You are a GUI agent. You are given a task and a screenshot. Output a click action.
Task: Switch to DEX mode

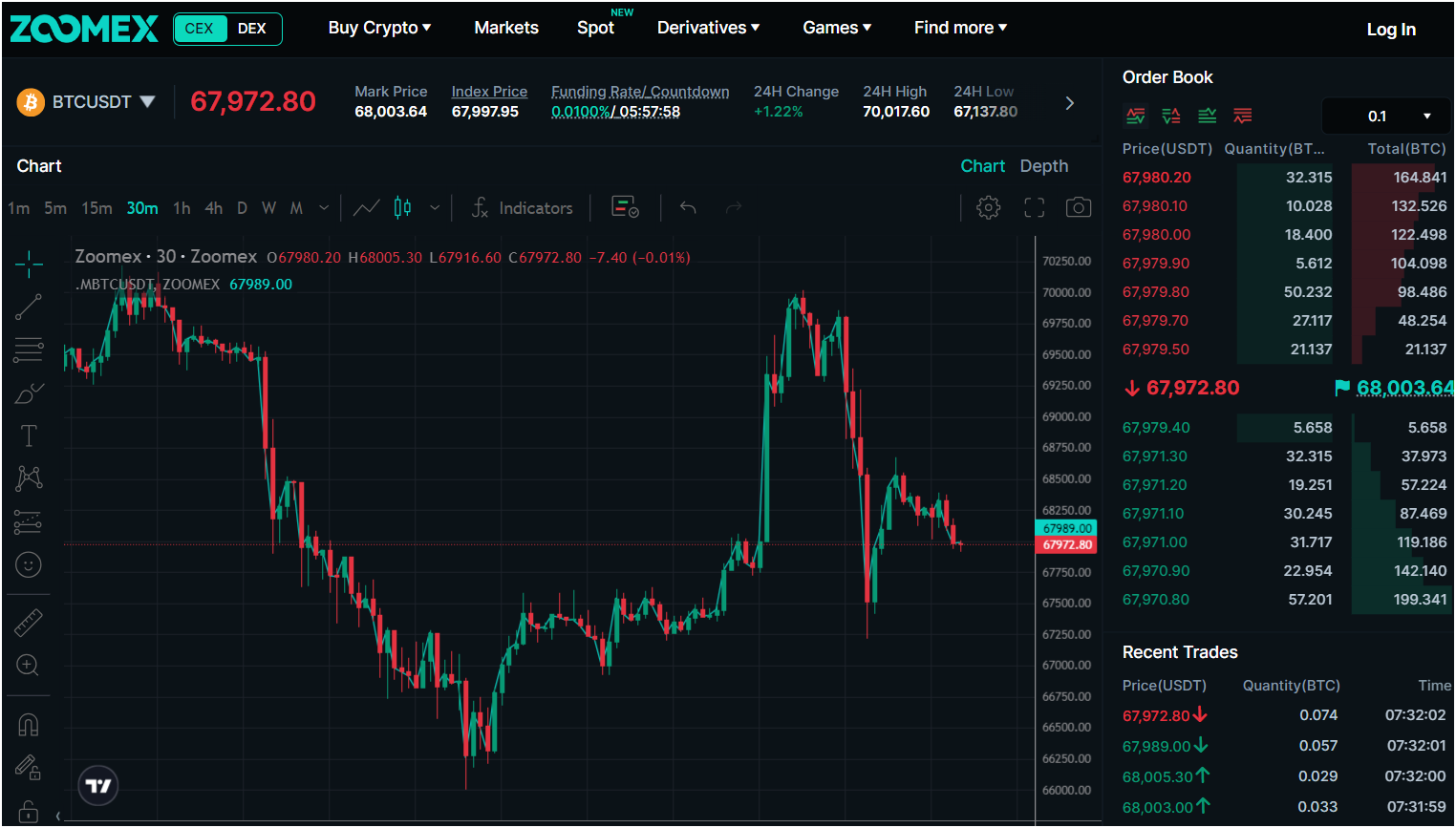tap(252, 29)
